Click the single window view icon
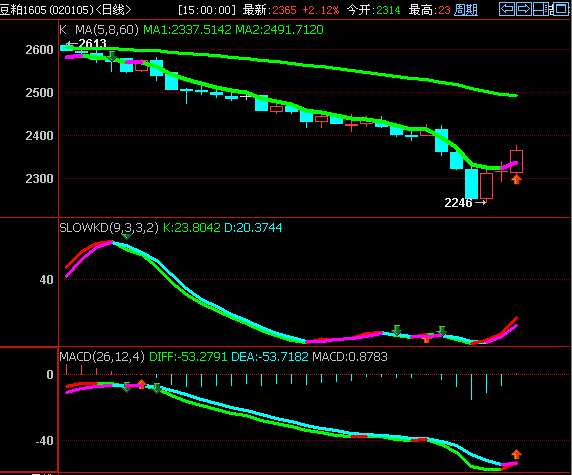 pos(560,9)
